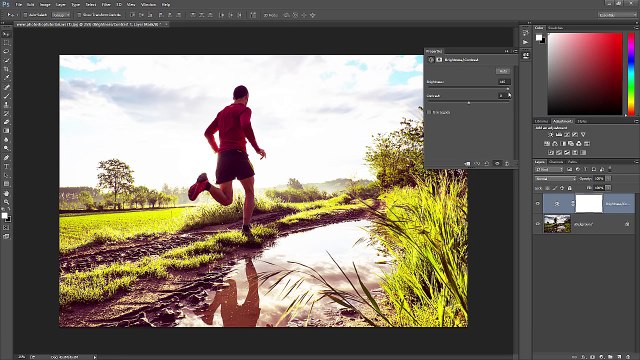640x360 pixels.
Task: Click the Vibrance adjustment icon
Action: click(x=583, y=135)
